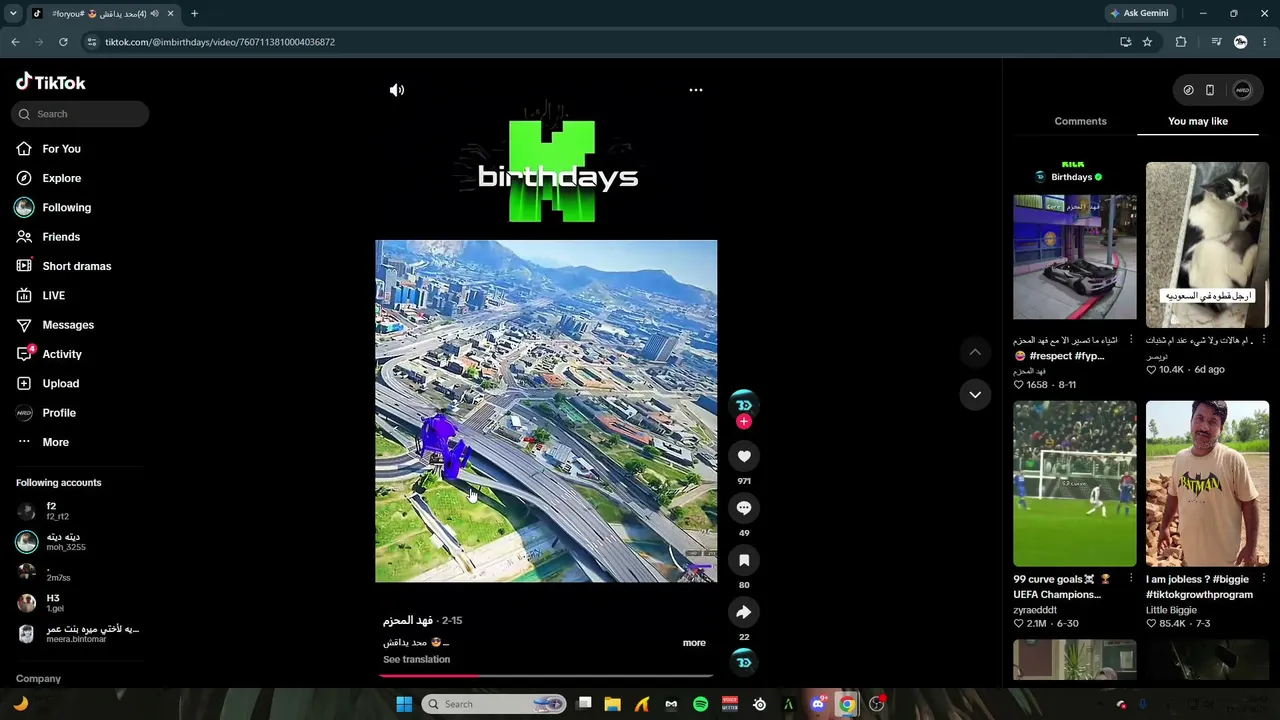
Task: Open options for the I am jobless video
Action: (1263, 579)
